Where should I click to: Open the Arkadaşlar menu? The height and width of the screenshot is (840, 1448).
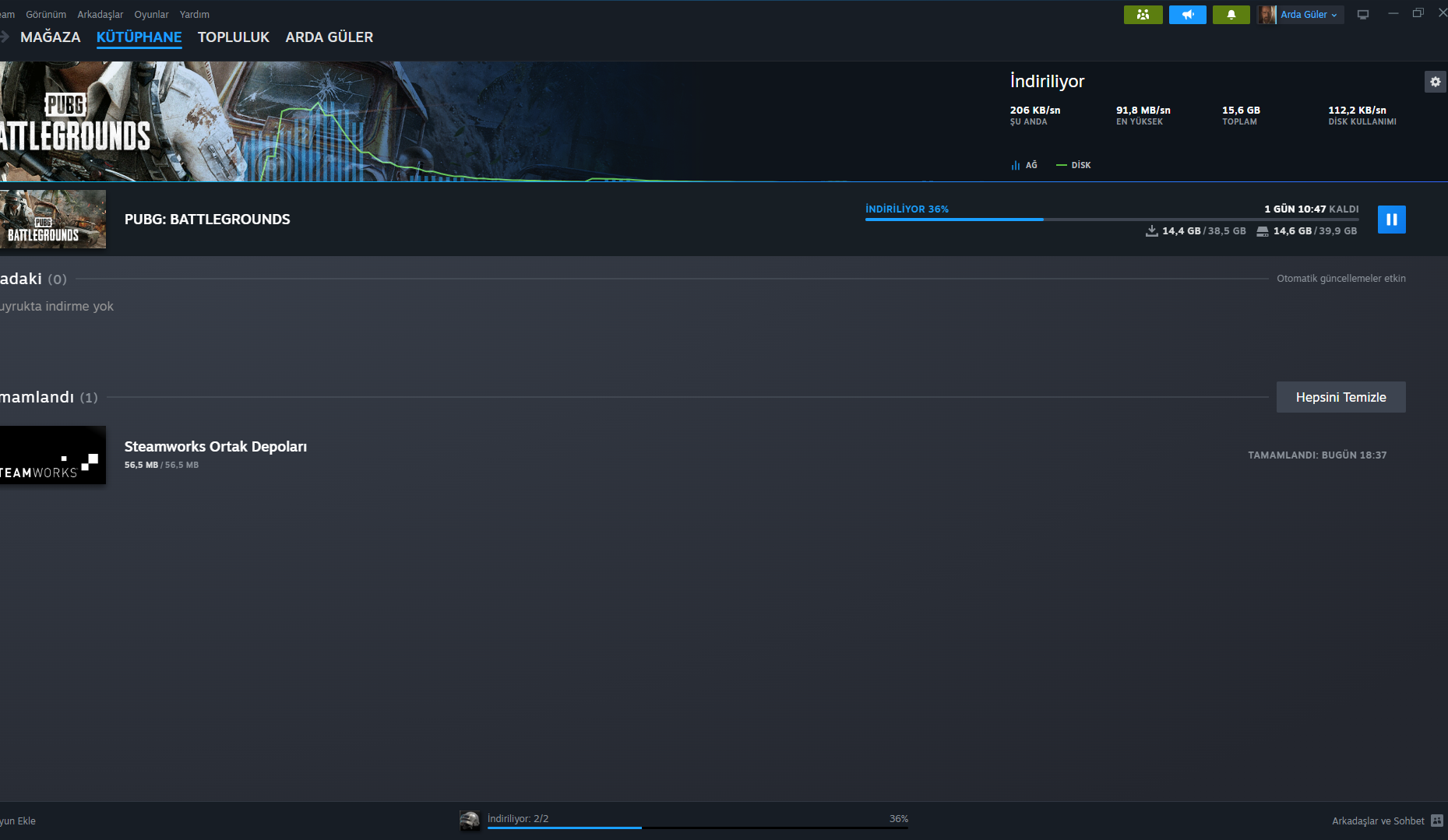(100, 15)
